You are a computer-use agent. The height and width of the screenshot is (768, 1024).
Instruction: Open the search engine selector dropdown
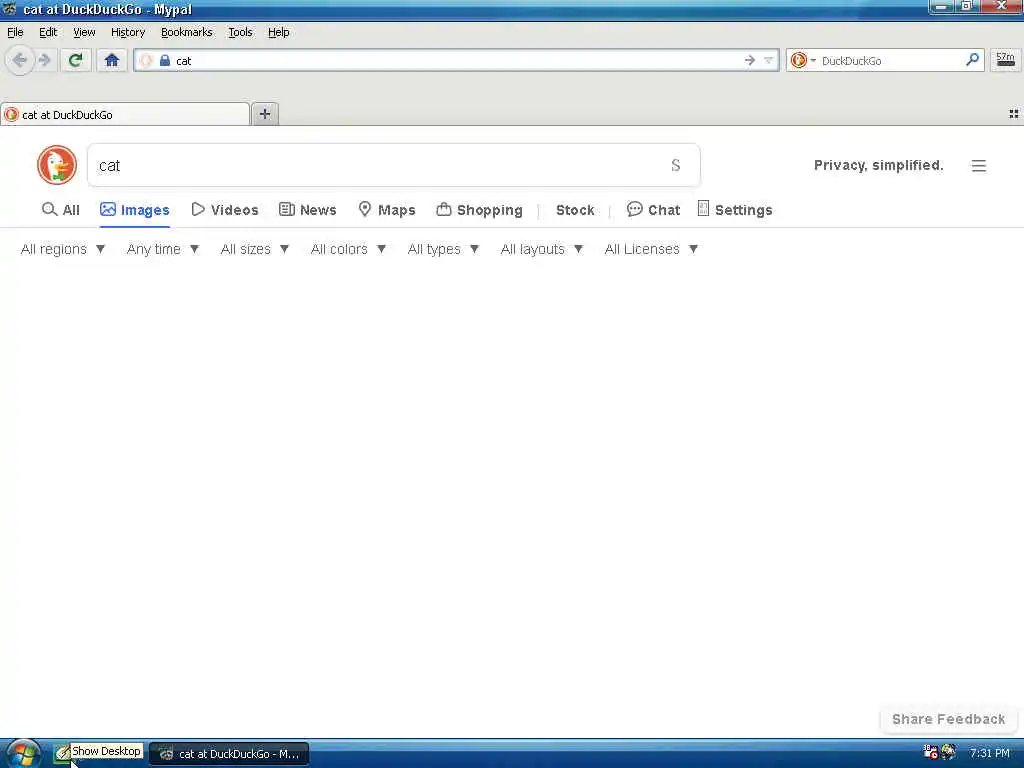coord(803,61)
